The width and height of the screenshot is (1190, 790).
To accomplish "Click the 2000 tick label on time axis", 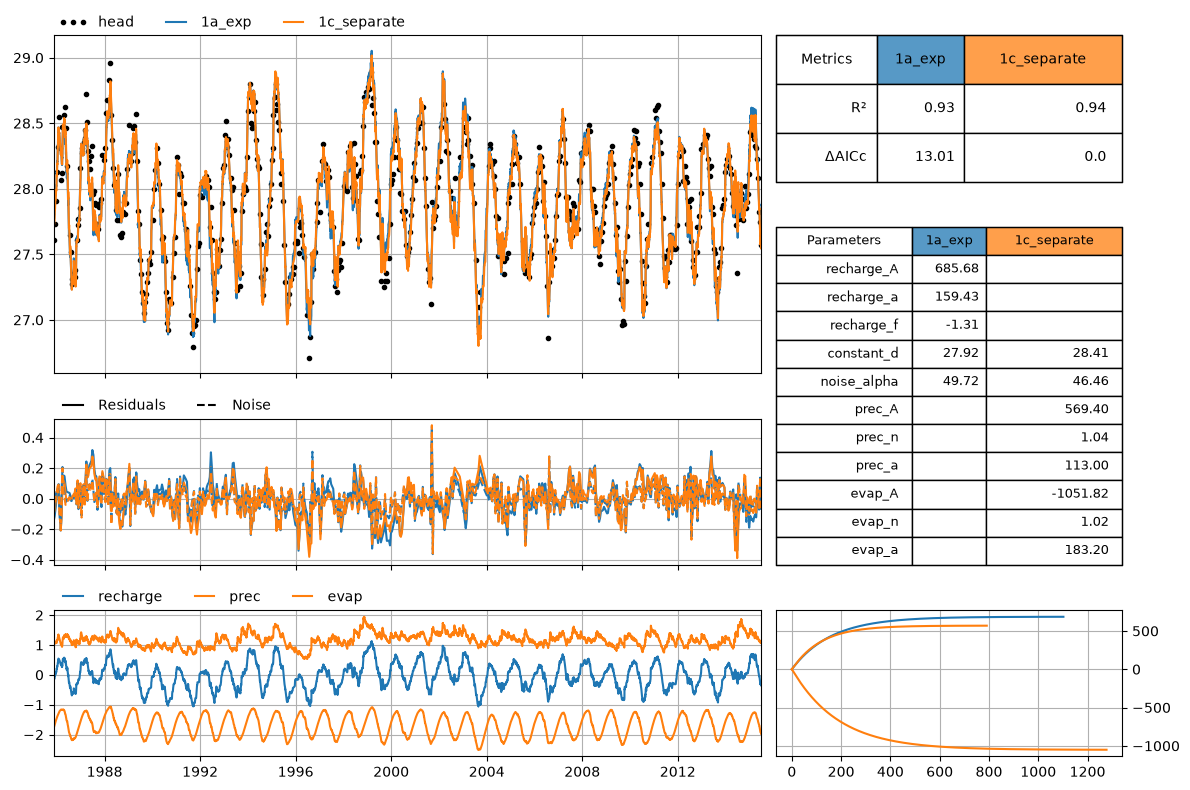I will click(392, 772).
